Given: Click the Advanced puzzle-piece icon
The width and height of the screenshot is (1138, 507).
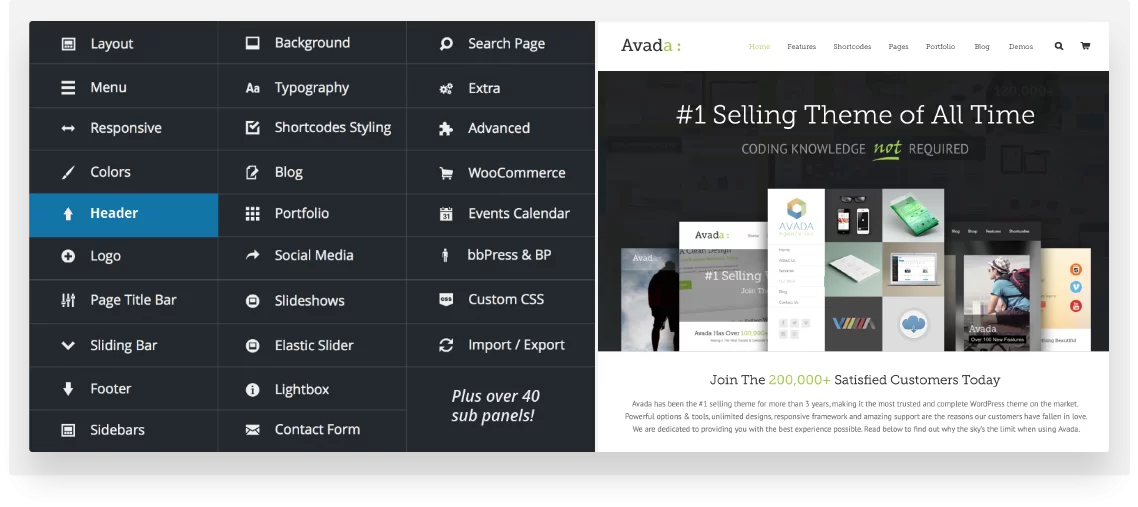Looking at the screenshot, I should point(446,129).
